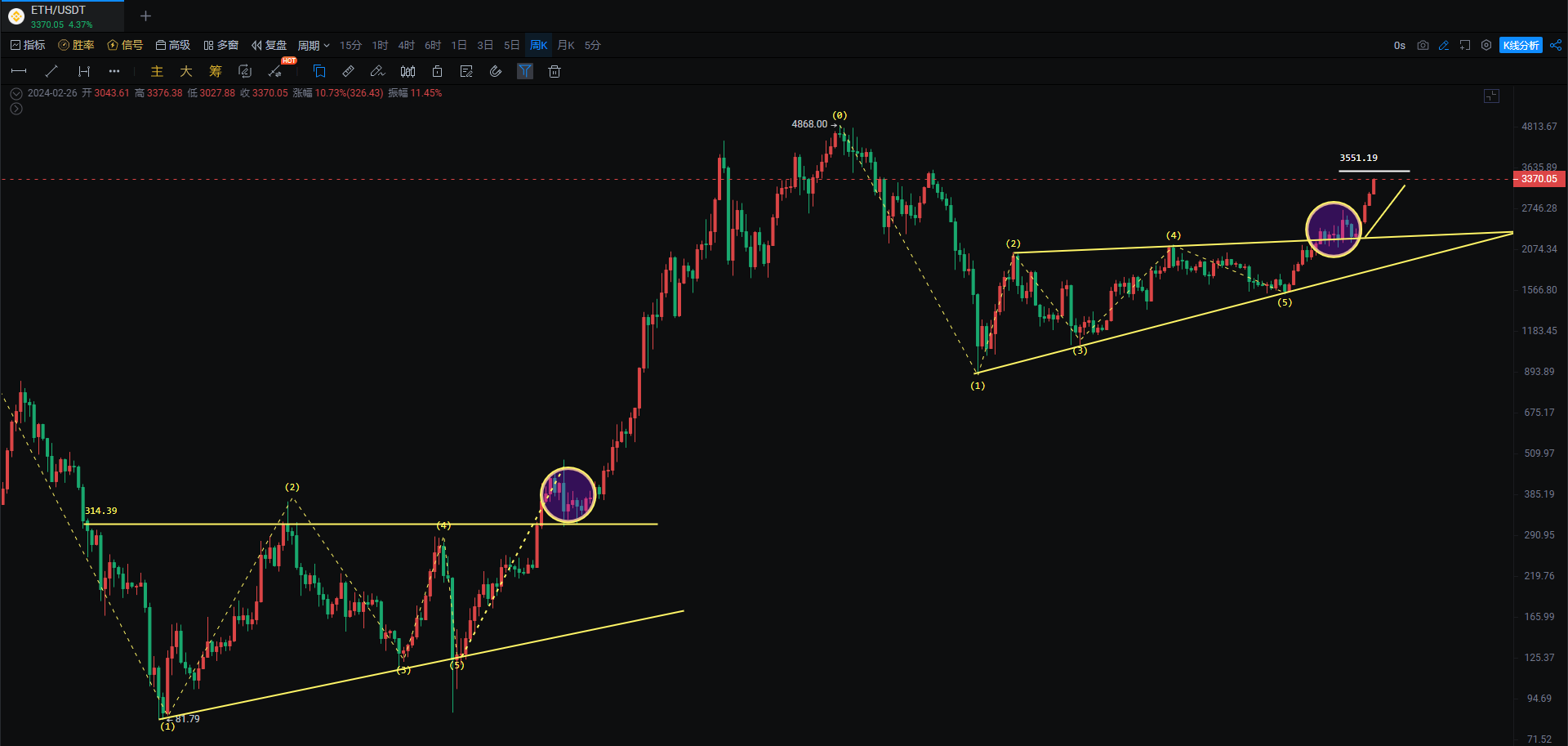Click the 2024-02-26 date in info row
Image resolution: width=1568 pixels, height=746 pixels.
click(x=52, y=93)
